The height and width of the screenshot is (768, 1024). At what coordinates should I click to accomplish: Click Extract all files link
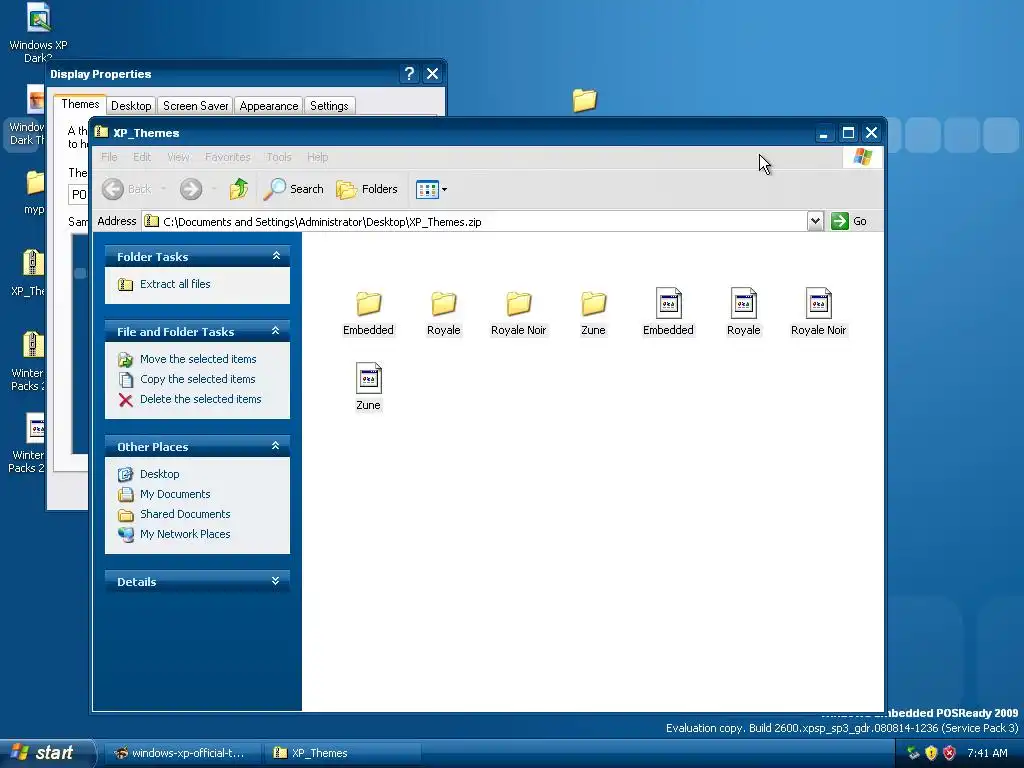(175, 284)
